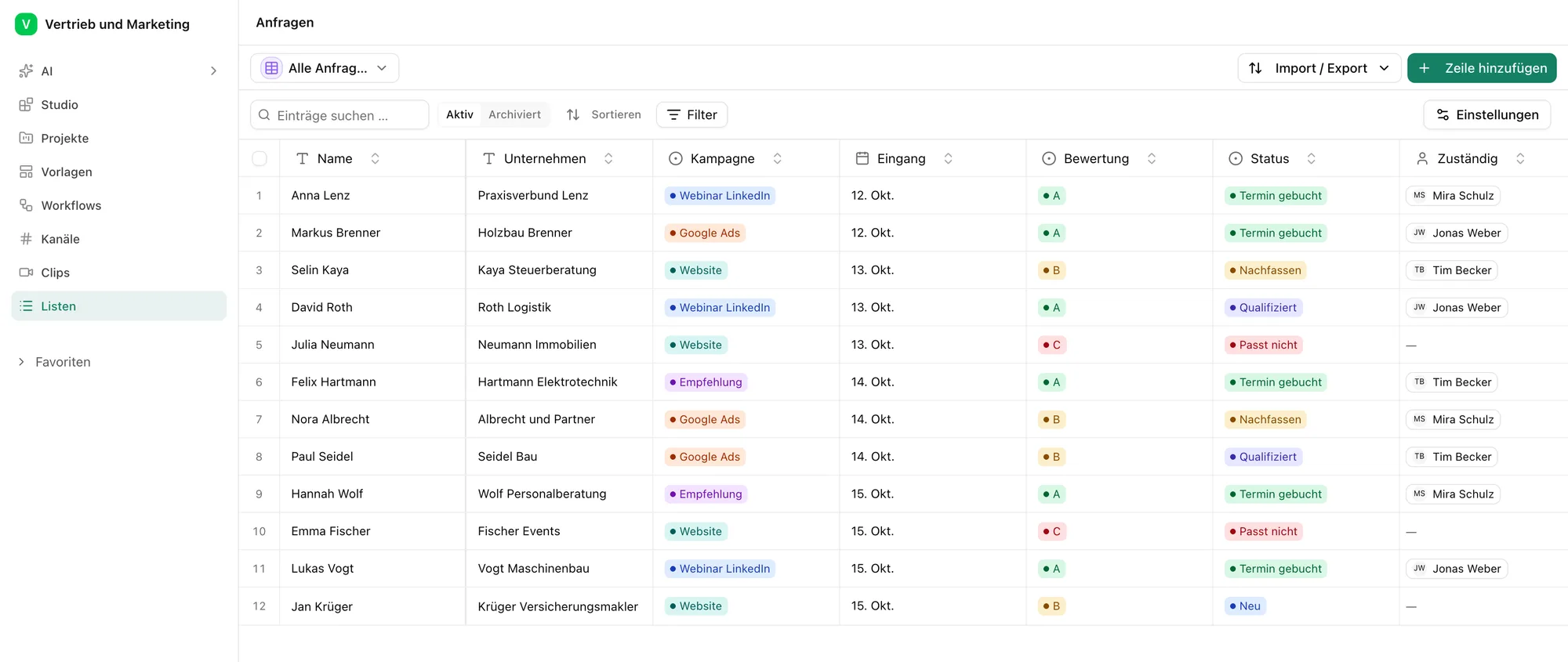Image resolution: width=1568 pixels, height=662 pixels.
Task: Open sort arrows on Kampagne column
Action: click(778, 158)
